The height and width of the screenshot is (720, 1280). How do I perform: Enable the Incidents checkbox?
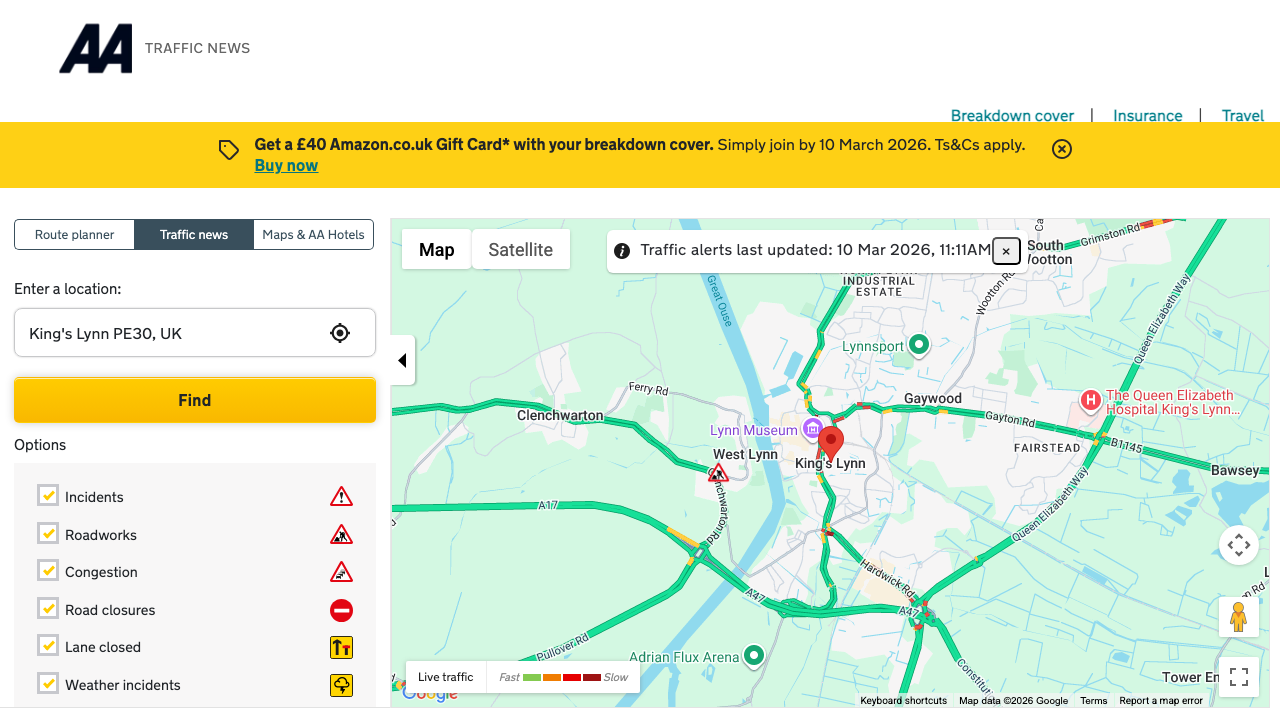coord(48,495)
